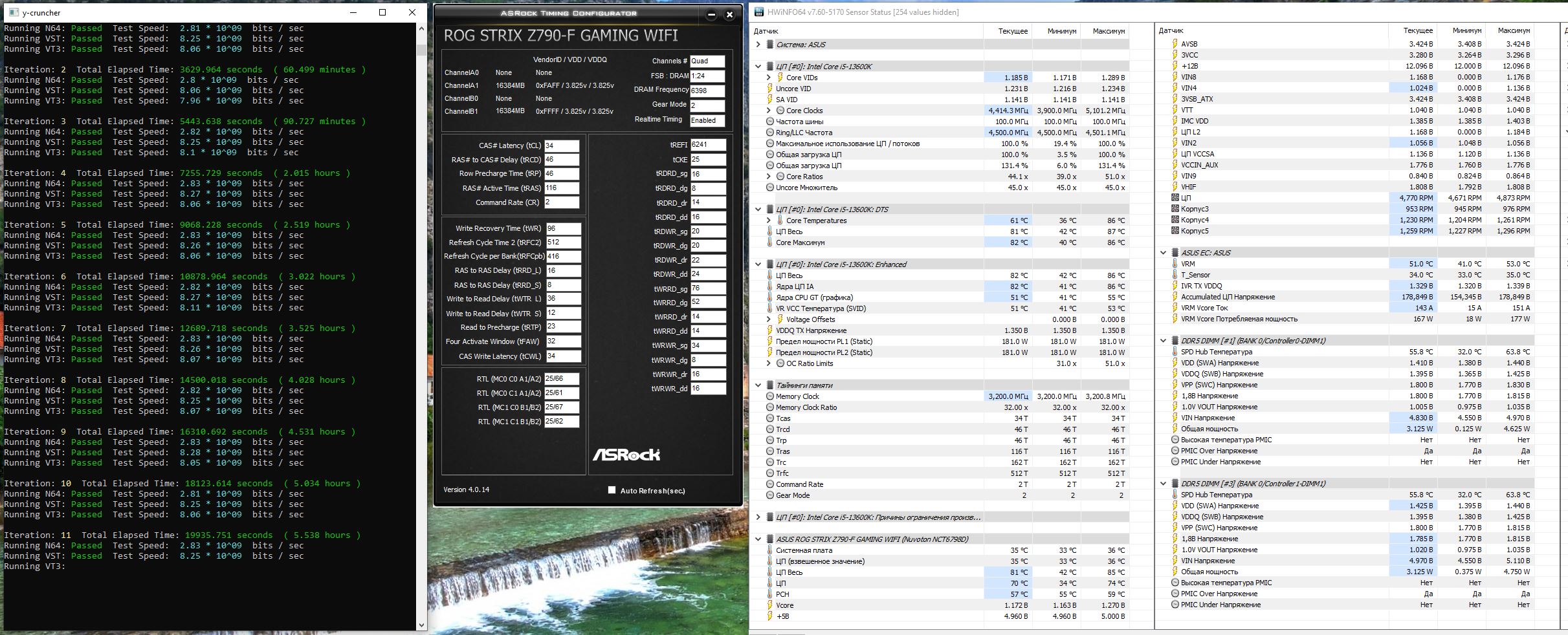Click the ЦП fan speed icon

pos(1175,198)
